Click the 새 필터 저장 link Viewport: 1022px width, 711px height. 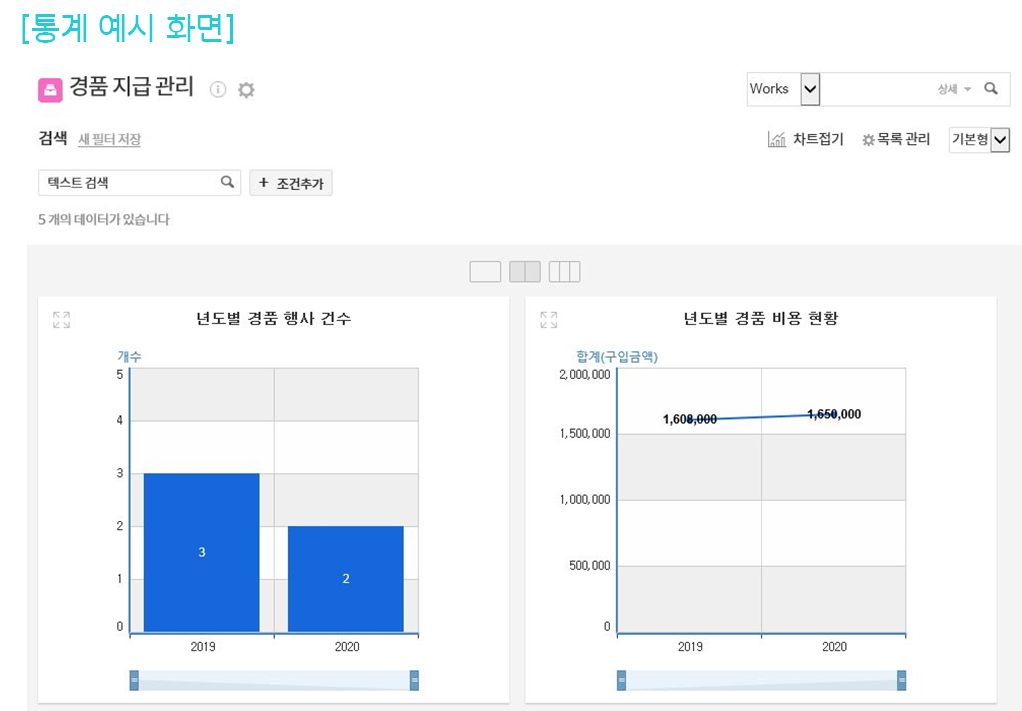[x=109, y=140]
